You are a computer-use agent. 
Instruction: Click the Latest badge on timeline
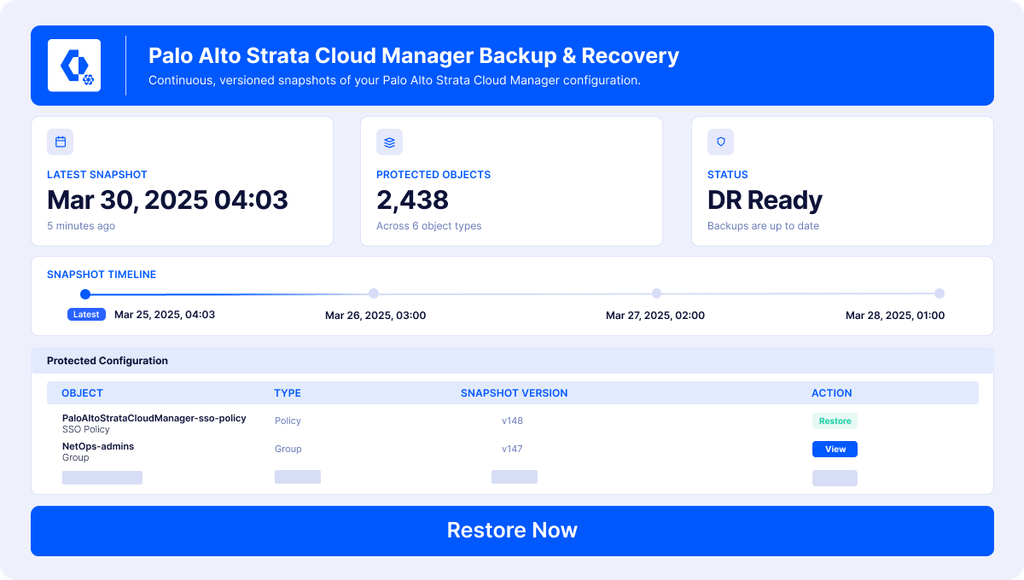click(86, 314)
